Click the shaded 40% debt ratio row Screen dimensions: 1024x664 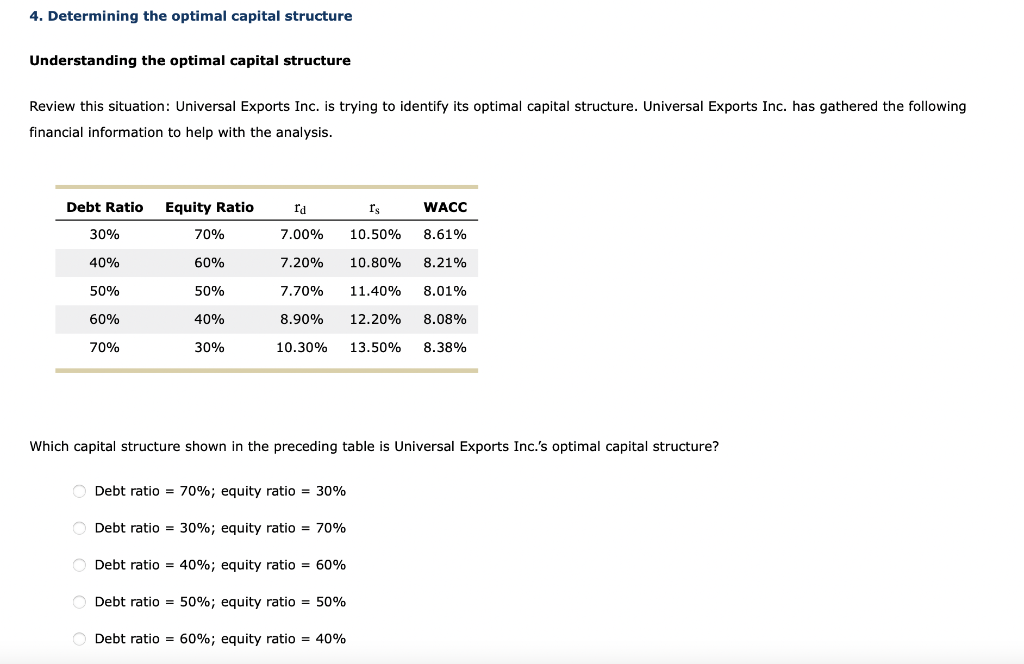click(265, 262)
